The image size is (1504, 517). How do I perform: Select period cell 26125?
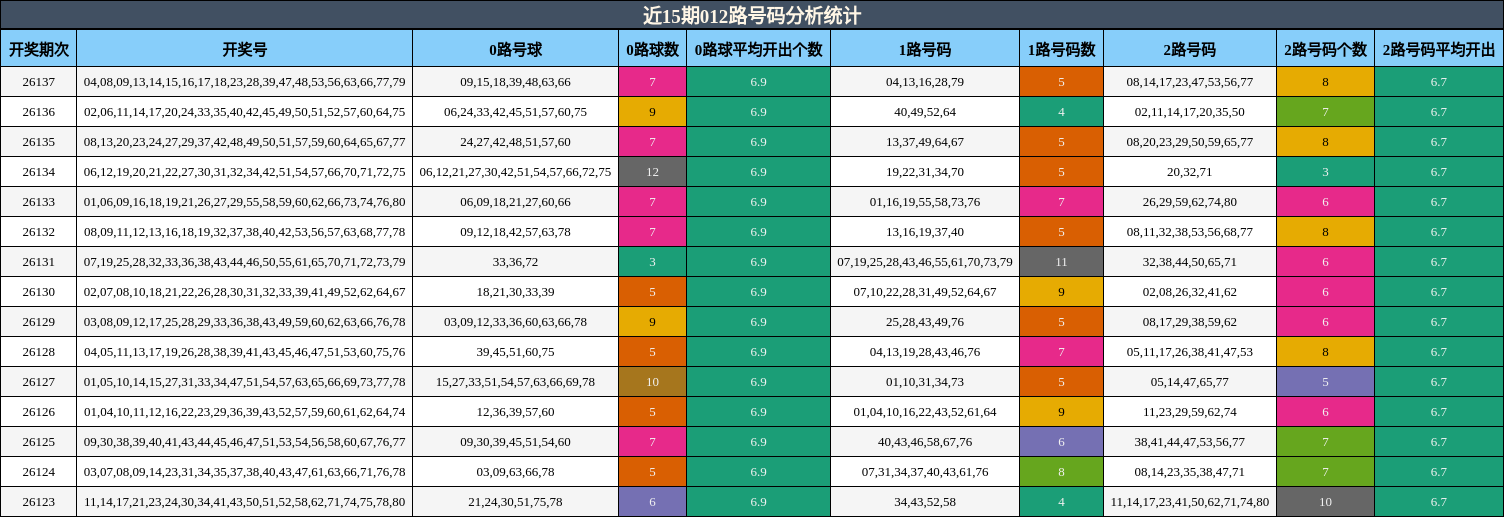(39, 442)
